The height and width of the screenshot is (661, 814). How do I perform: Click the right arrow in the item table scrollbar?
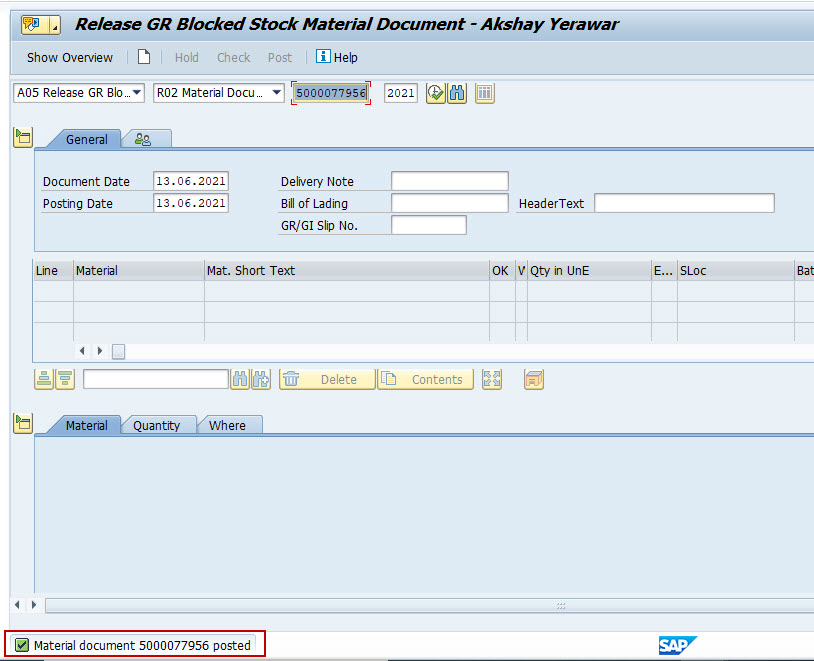(100, 351)
